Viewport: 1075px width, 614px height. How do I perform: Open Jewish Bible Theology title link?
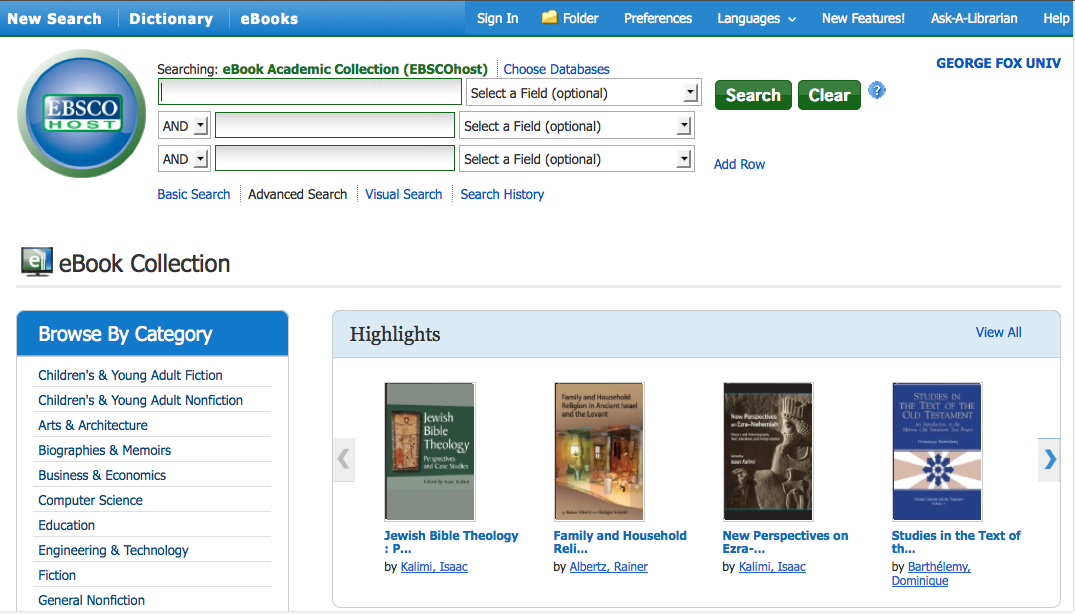point(451,542)
